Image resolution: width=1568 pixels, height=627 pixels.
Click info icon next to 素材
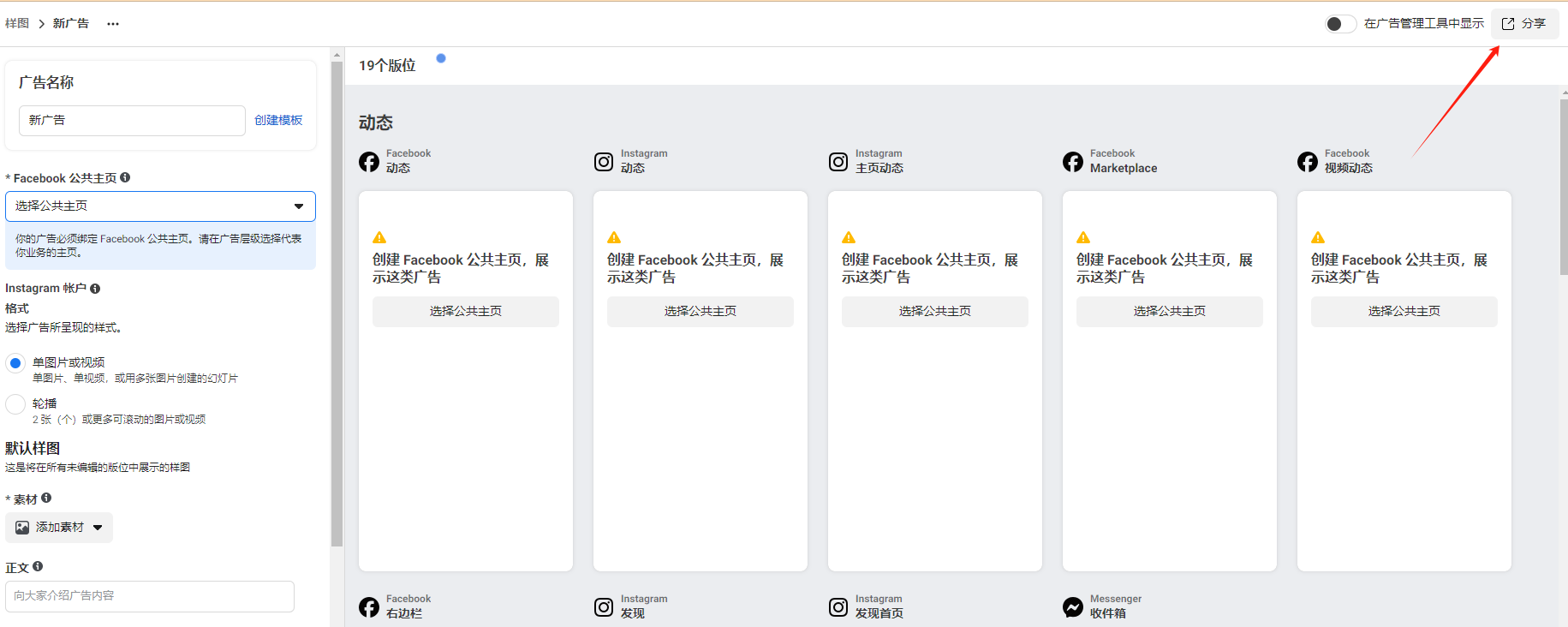46,498
